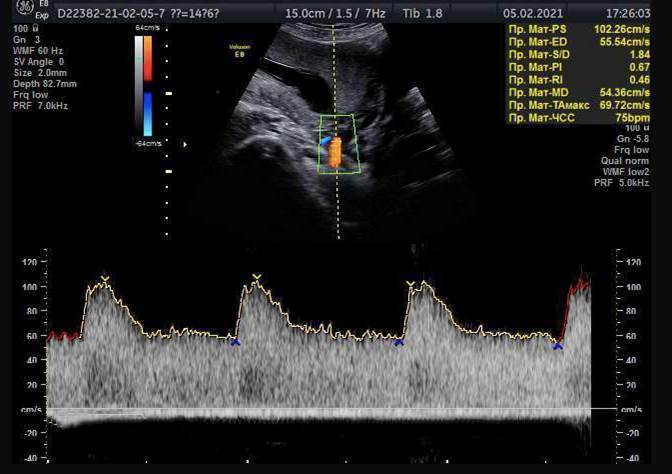This screenshot has height=474, width=672.
Task: Select the second yellow peak systolic marker
Action: [x=256, y=277]
